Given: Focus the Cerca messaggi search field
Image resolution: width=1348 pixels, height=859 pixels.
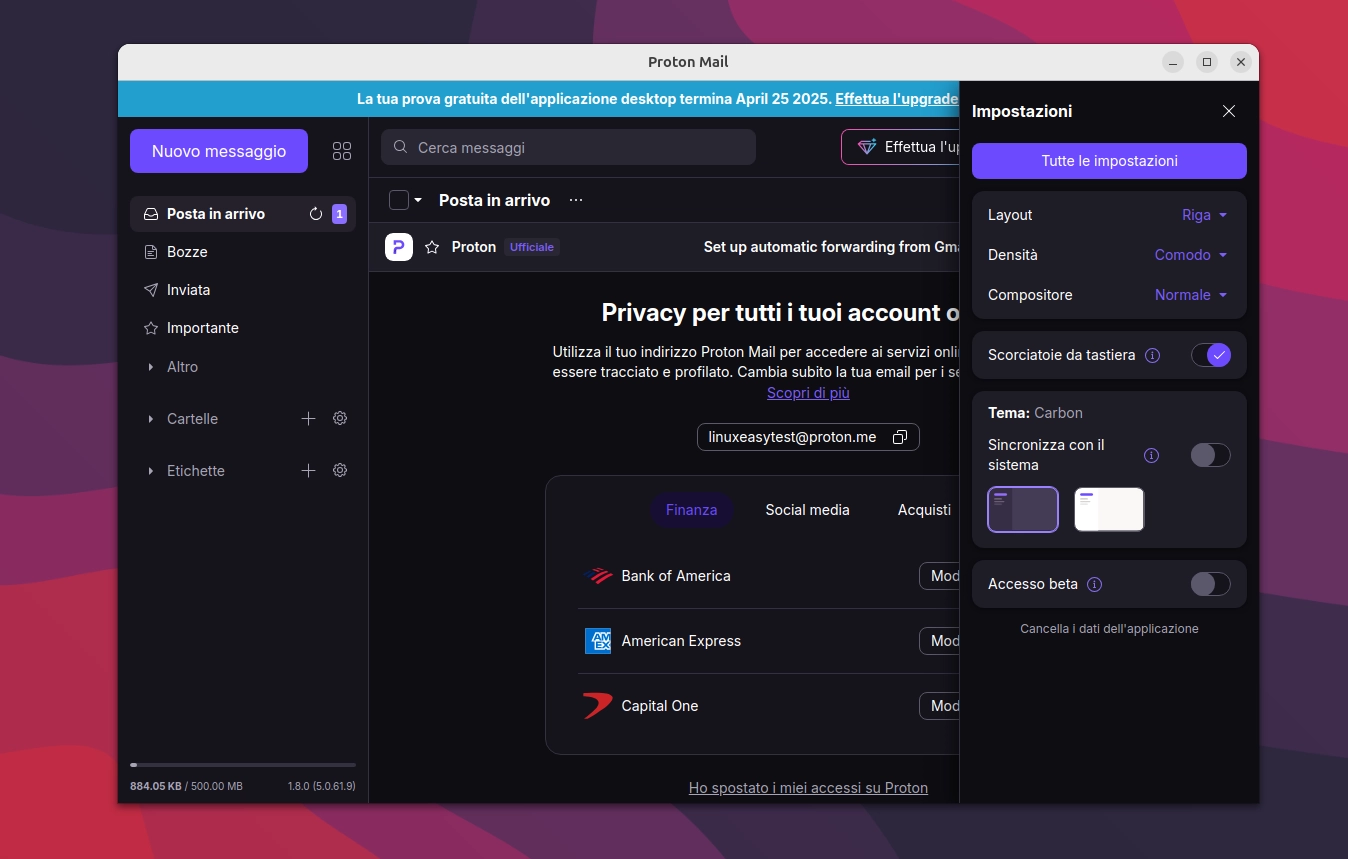Looking at the screenshot, I should point(568,147).
